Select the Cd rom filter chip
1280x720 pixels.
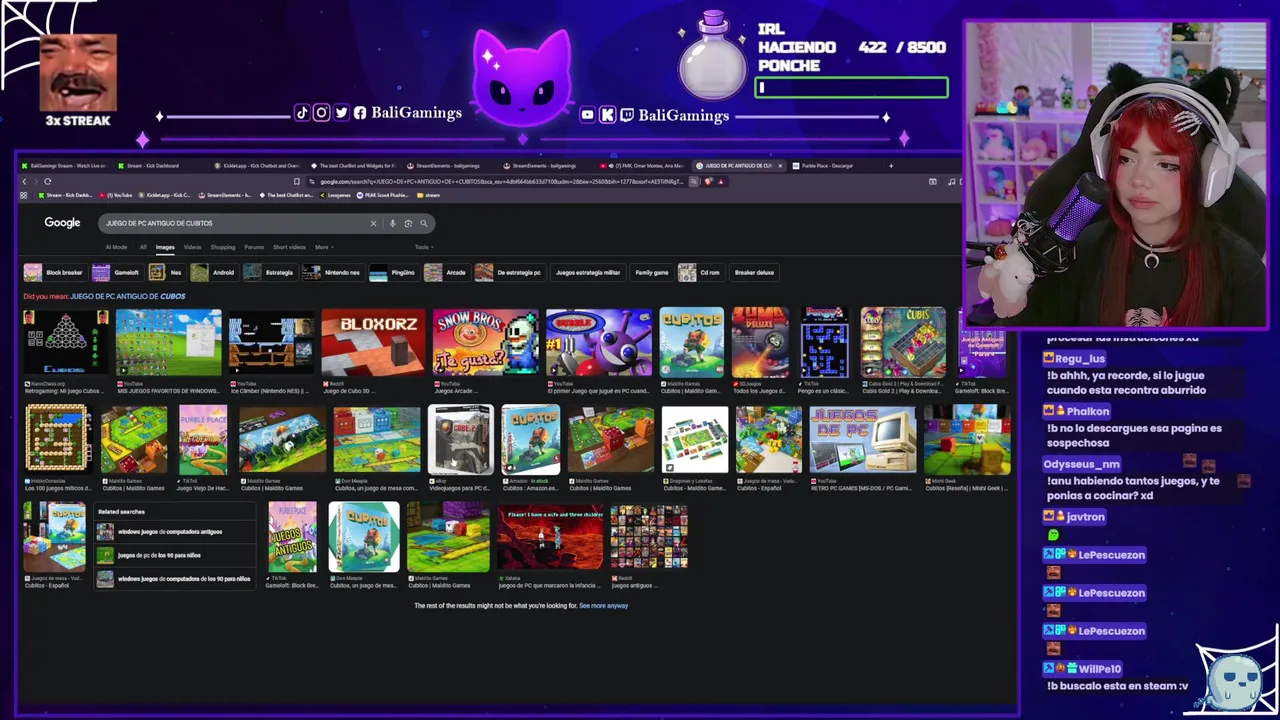pyautogui.click(x=700, y=272)
